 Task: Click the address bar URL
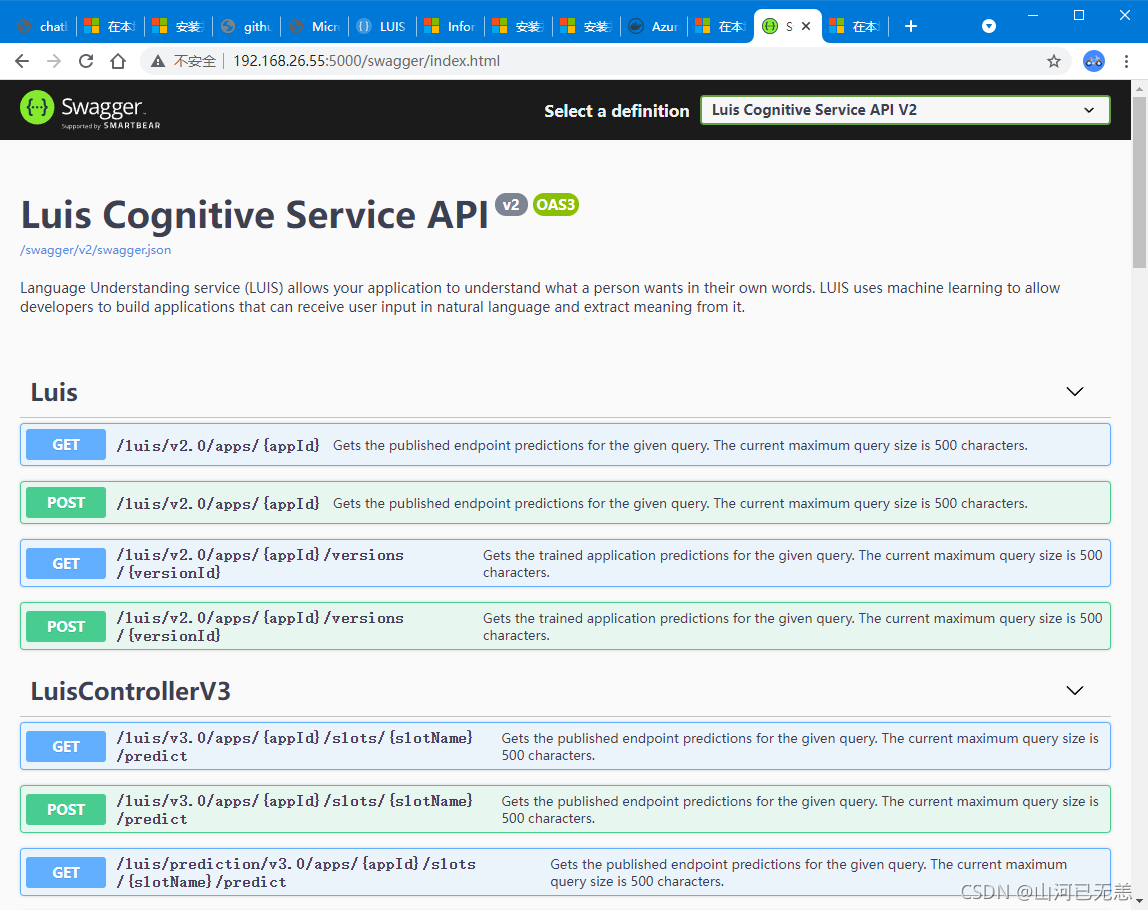[x=366, y=61]
